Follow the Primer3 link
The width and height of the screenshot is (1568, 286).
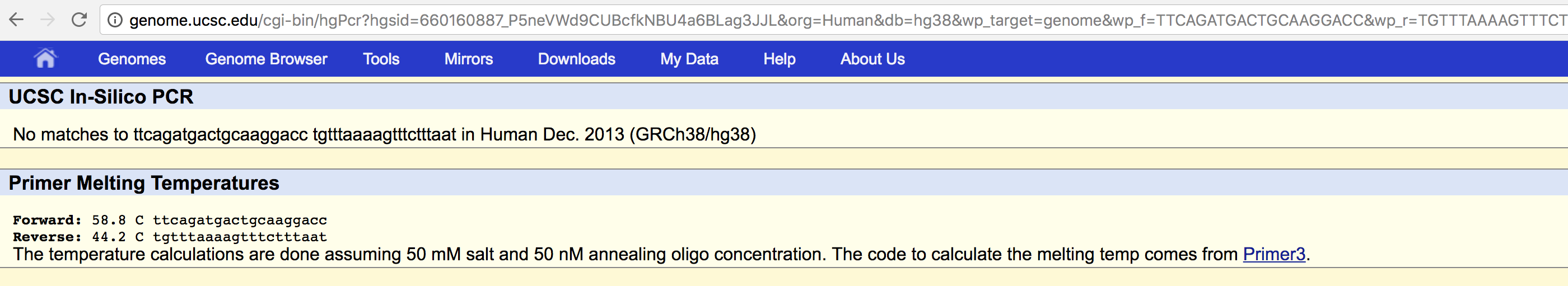click(x=1273, y=254)
